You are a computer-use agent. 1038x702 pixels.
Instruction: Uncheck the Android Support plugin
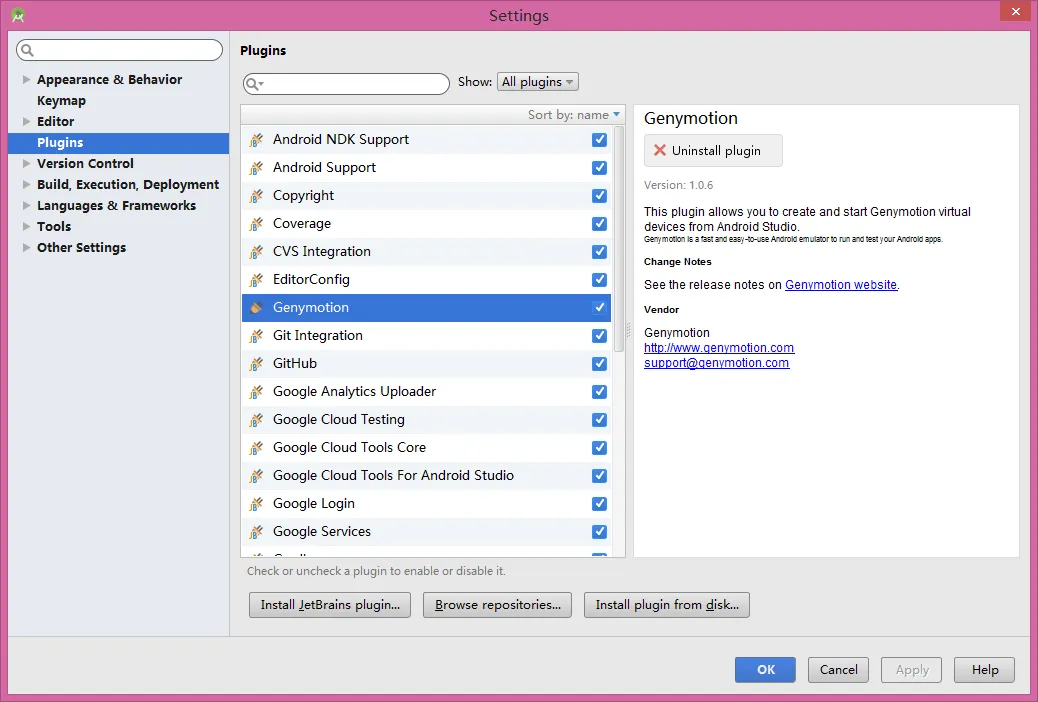[599, 168]
